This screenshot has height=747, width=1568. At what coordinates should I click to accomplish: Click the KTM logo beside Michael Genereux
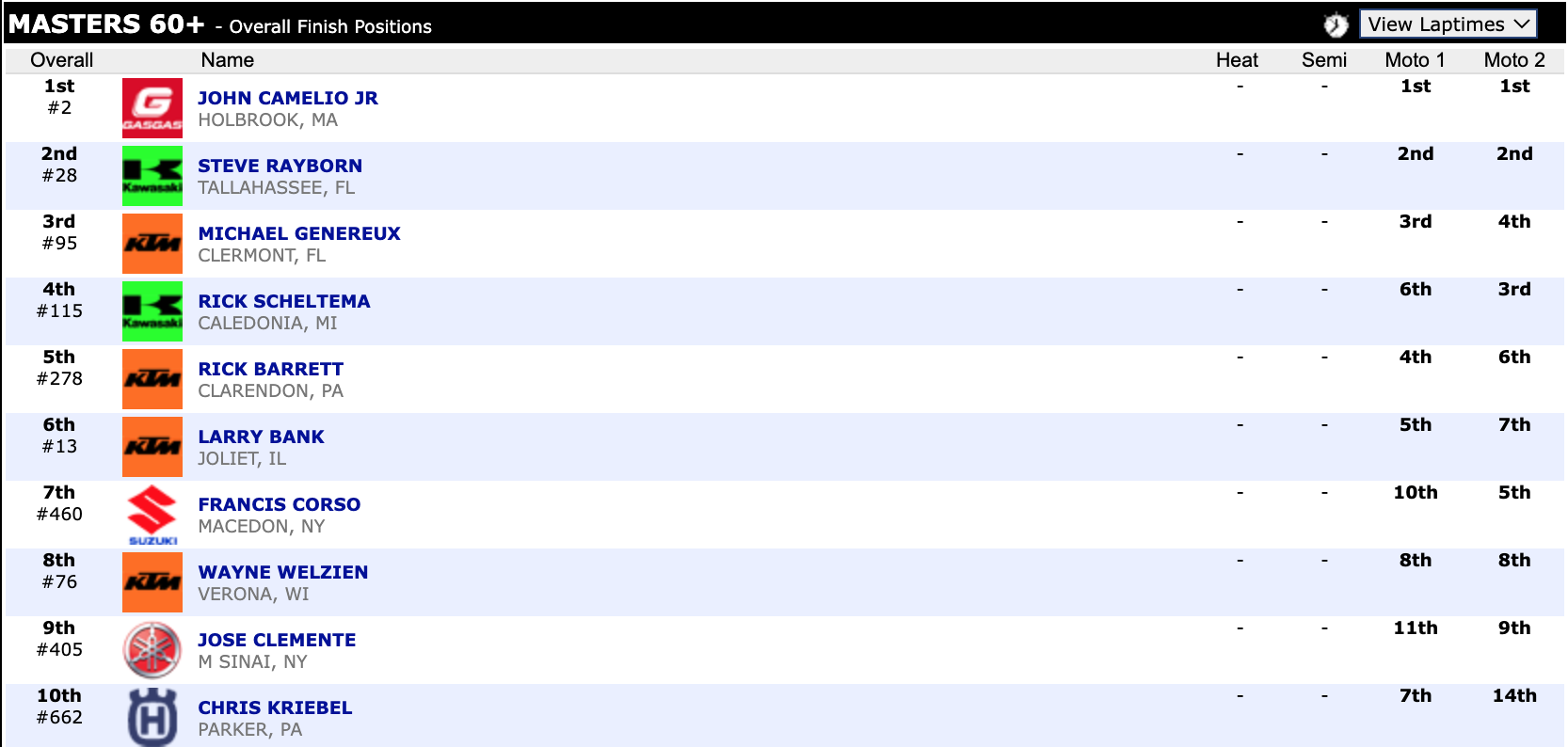152,244
